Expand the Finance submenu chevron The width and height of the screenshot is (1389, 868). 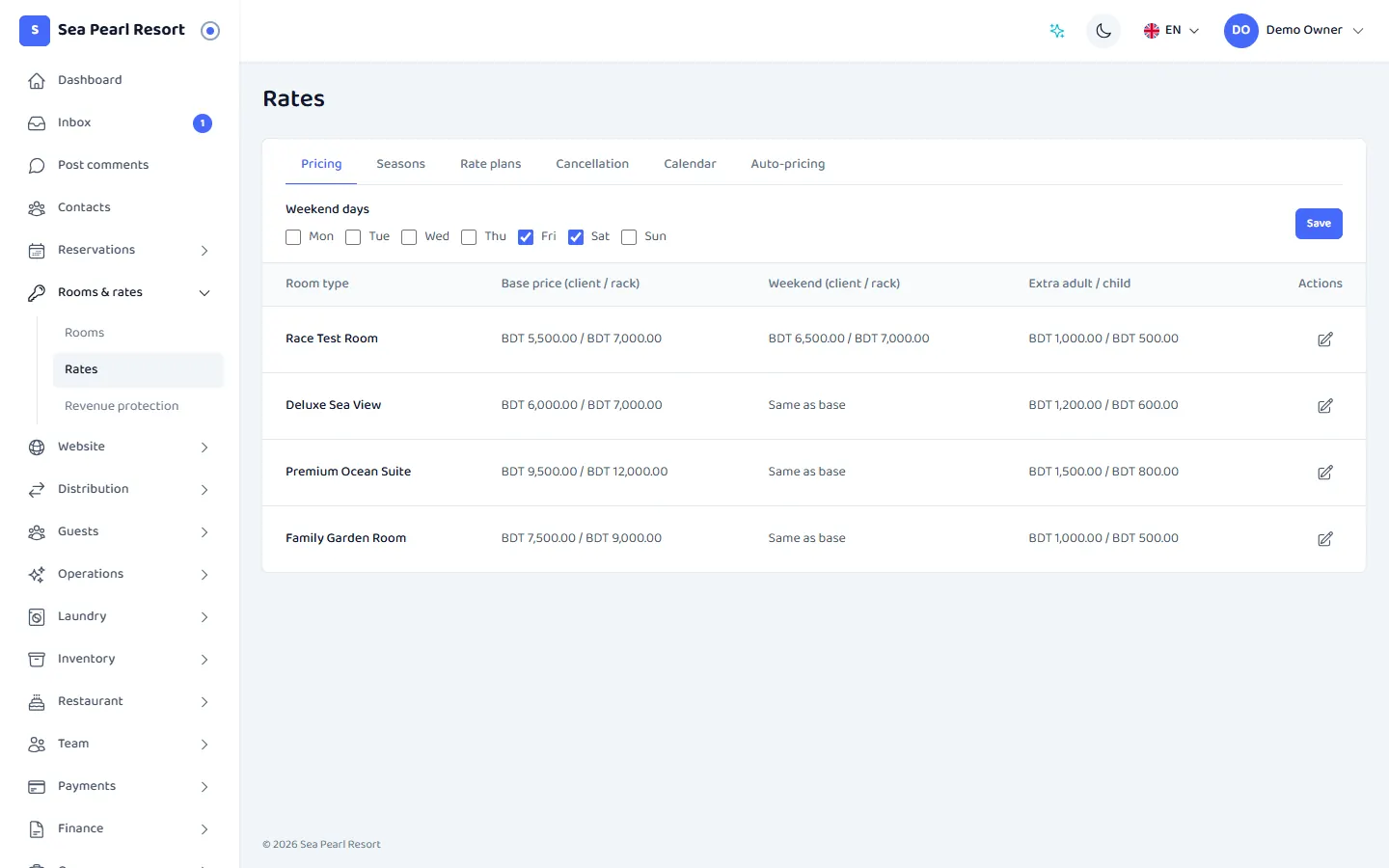click(x=204, y=829)
